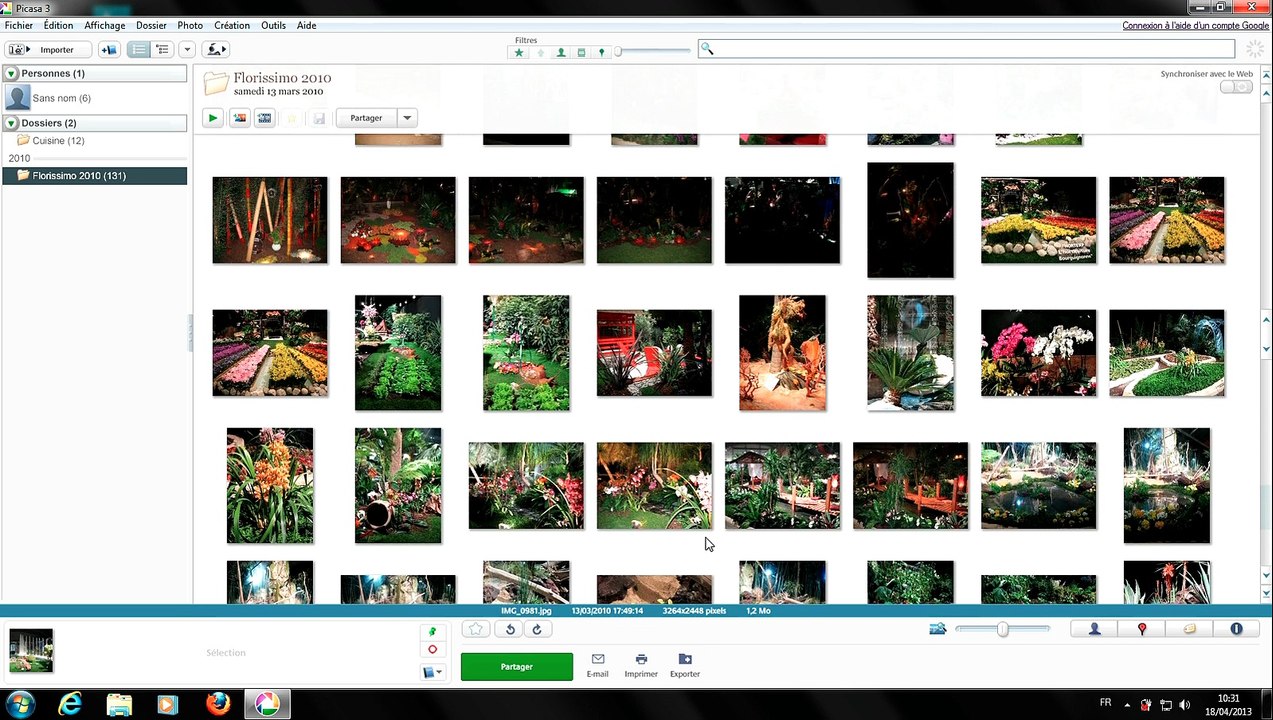This screenshot has width=1273, height=720.
Task: Click the Importer camera icon button
Action: (48, 49)
